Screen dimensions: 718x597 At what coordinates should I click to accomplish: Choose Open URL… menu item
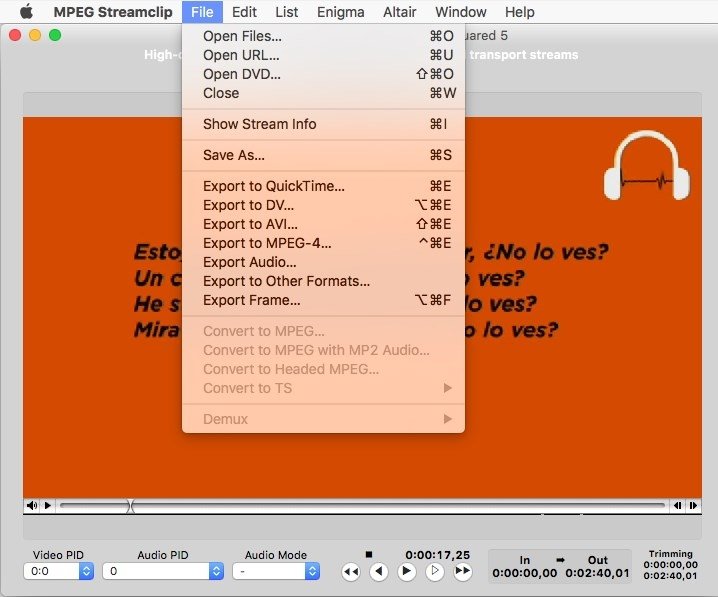pyautogui.click(x=323, y=55)
